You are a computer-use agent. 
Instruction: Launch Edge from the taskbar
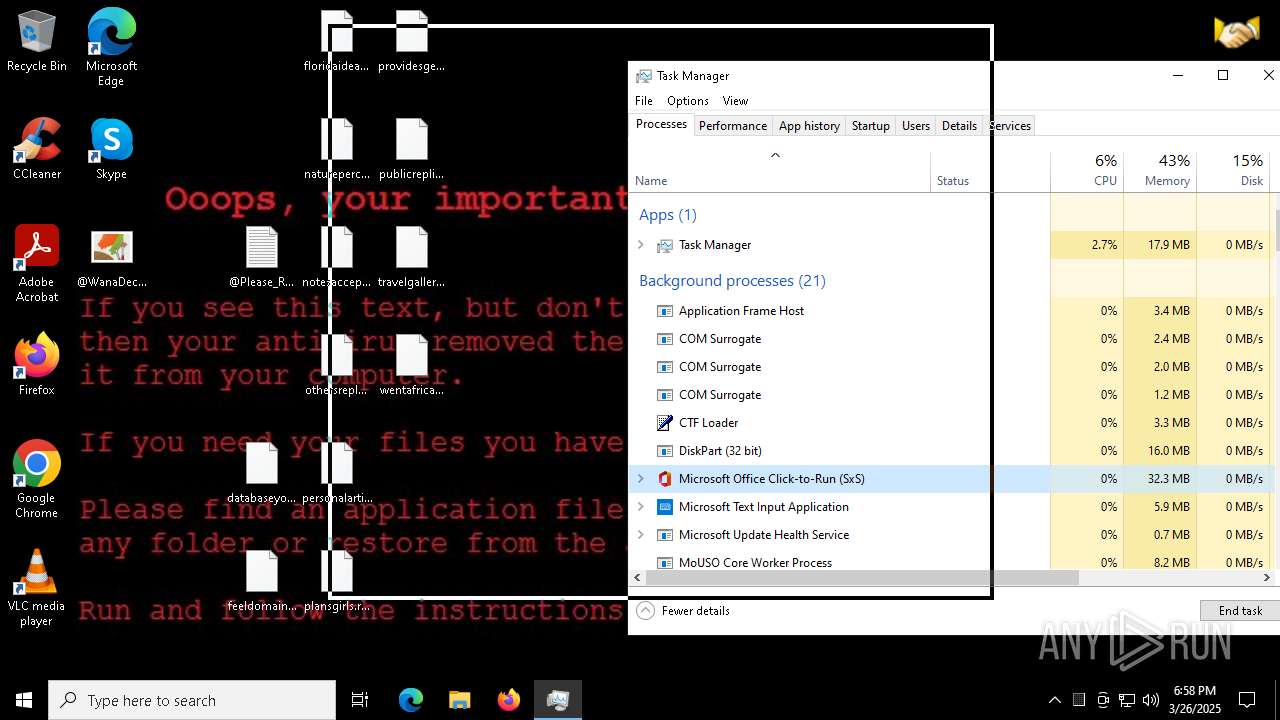point(411,700)
